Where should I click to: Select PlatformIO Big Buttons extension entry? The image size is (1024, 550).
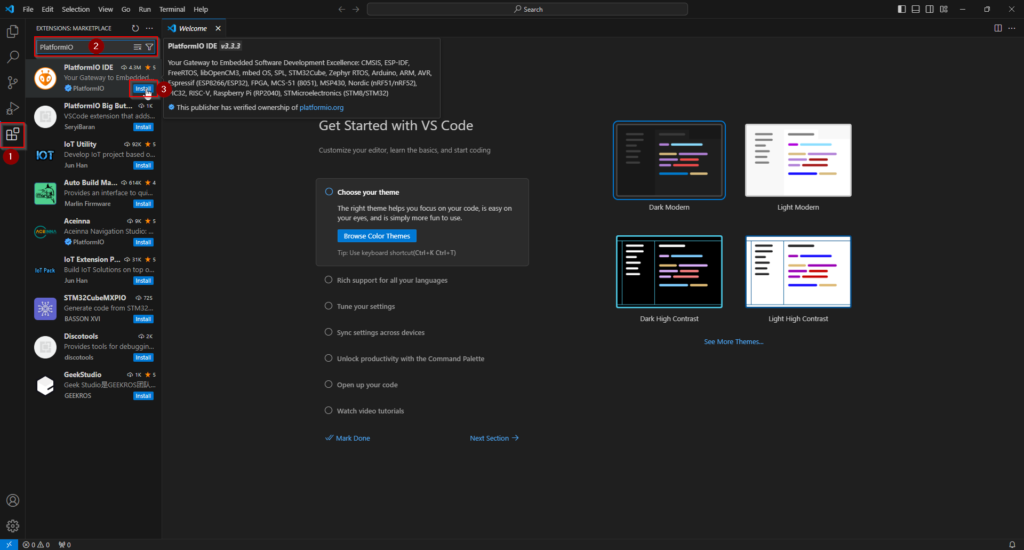click(94, 116)
